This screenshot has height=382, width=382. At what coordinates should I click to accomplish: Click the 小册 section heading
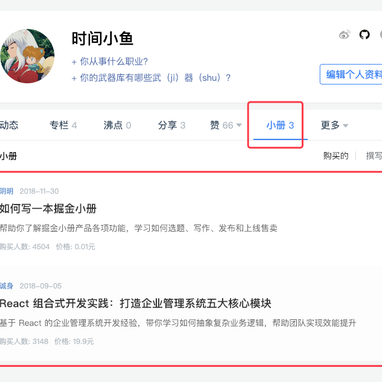[9, 156]
